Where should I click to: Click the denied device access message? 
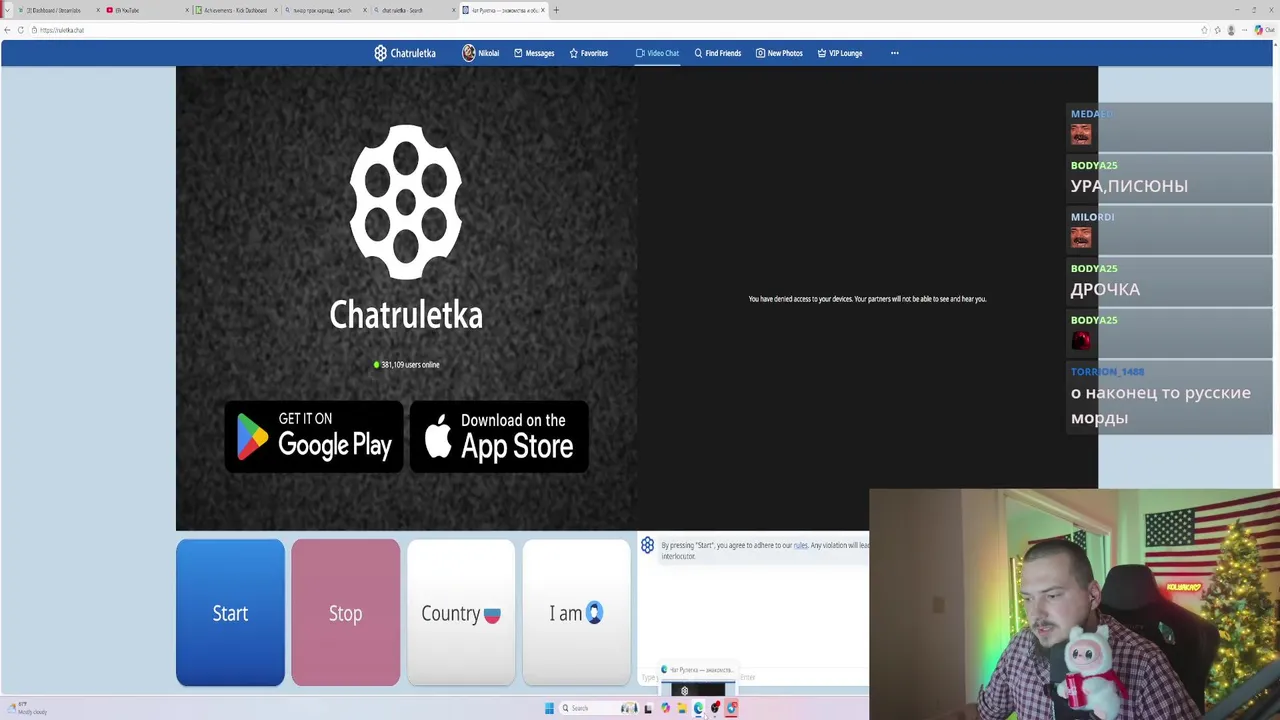[x=867, y=299]
